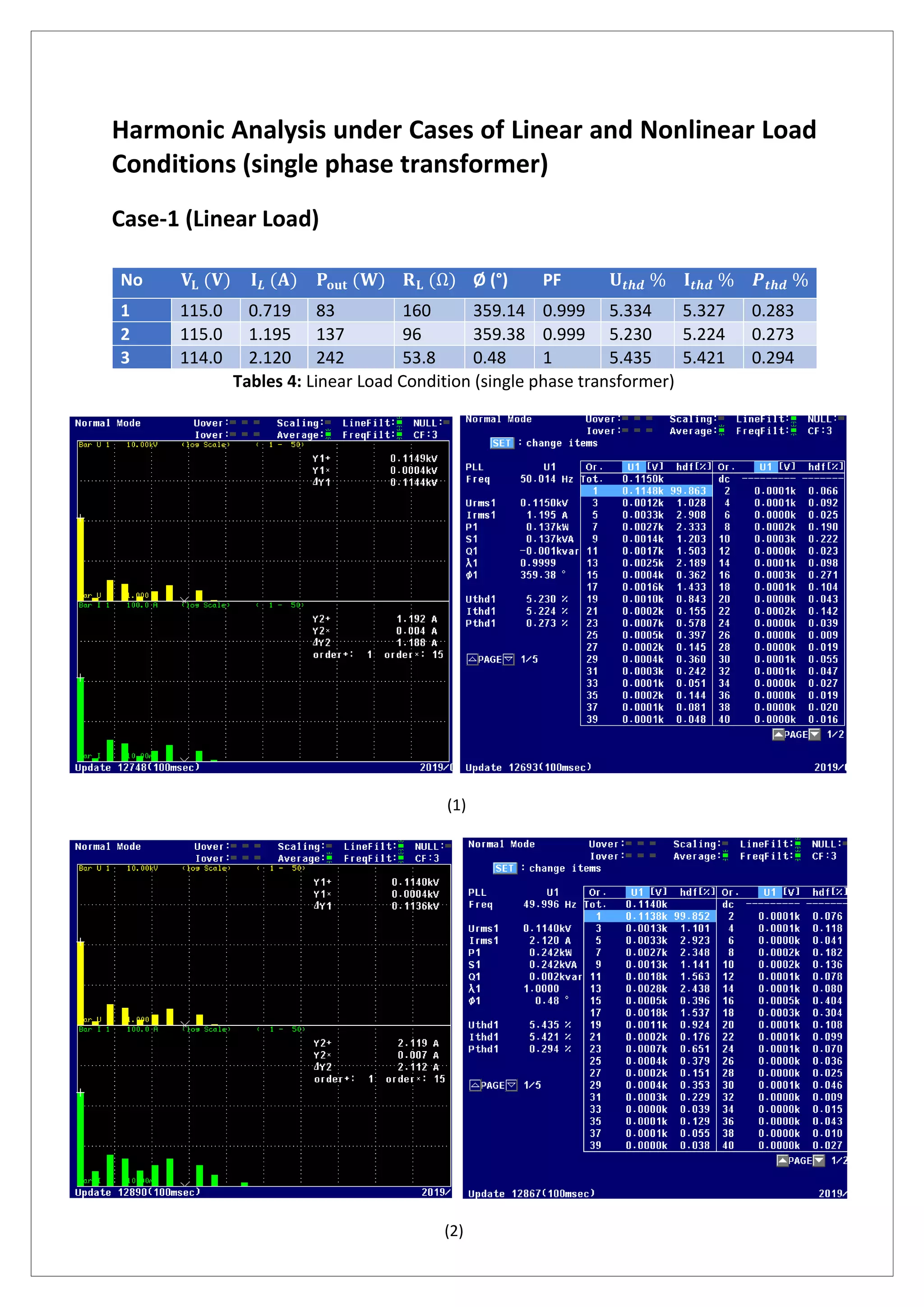Click 'Y1+ 0.1149kV' cursor reading in figure (1)
The width and height of the screenshot is (924, 1307).
coord(375,458)
